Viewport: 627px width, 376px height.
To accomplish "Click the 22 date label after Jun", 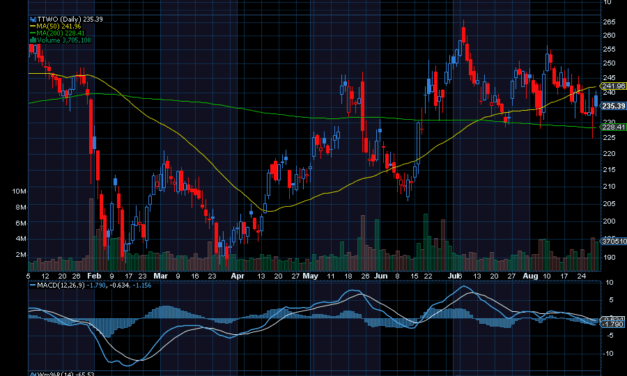I will coord(428,276).
